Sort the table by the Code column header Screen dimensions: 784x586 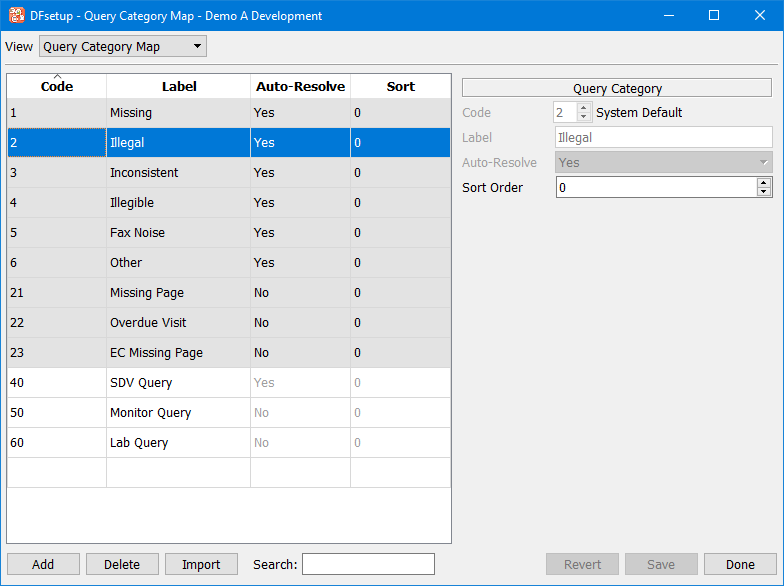click(x=57, y=87)
